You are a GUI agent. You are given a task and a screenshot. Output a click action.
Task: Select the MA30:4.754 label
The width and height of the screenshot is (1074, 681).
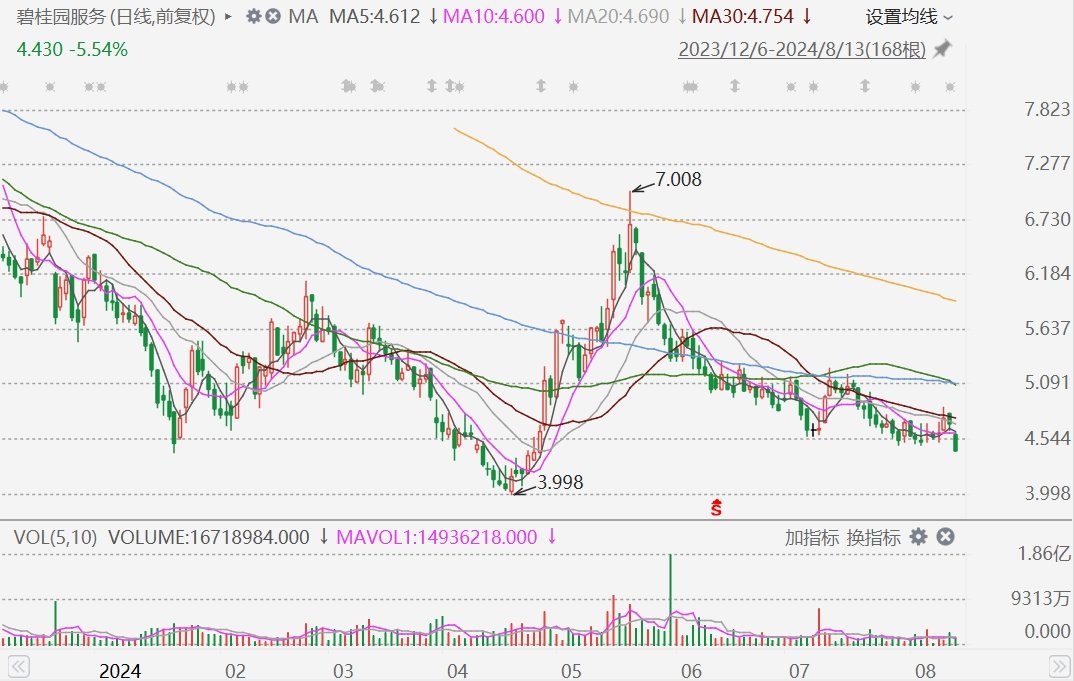pos(743,16)
